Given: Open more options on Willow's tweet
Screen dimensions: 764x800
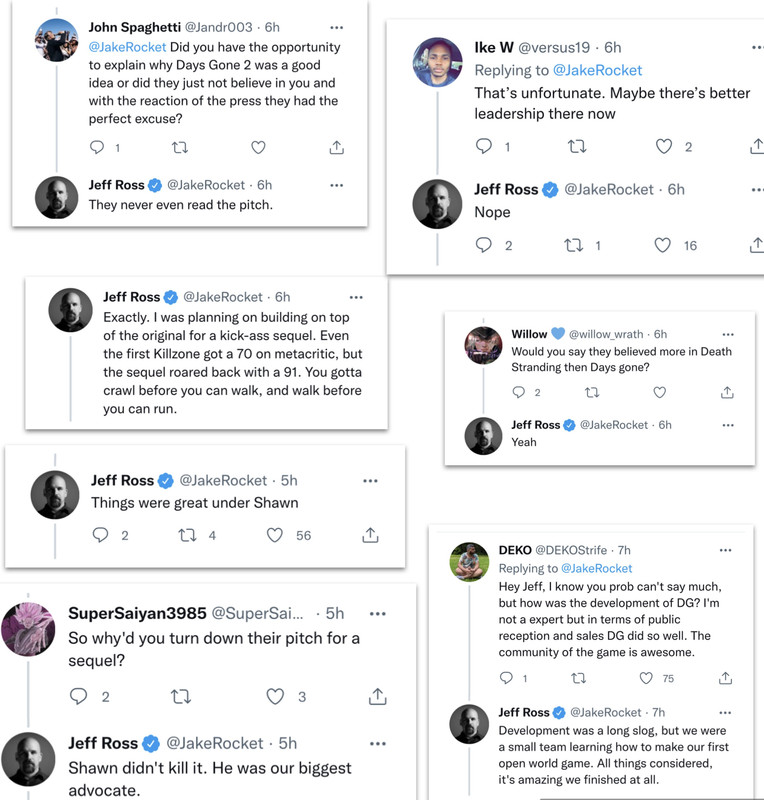Looking at the screenshot, I should pyautogui.click(x=727, y=334).
